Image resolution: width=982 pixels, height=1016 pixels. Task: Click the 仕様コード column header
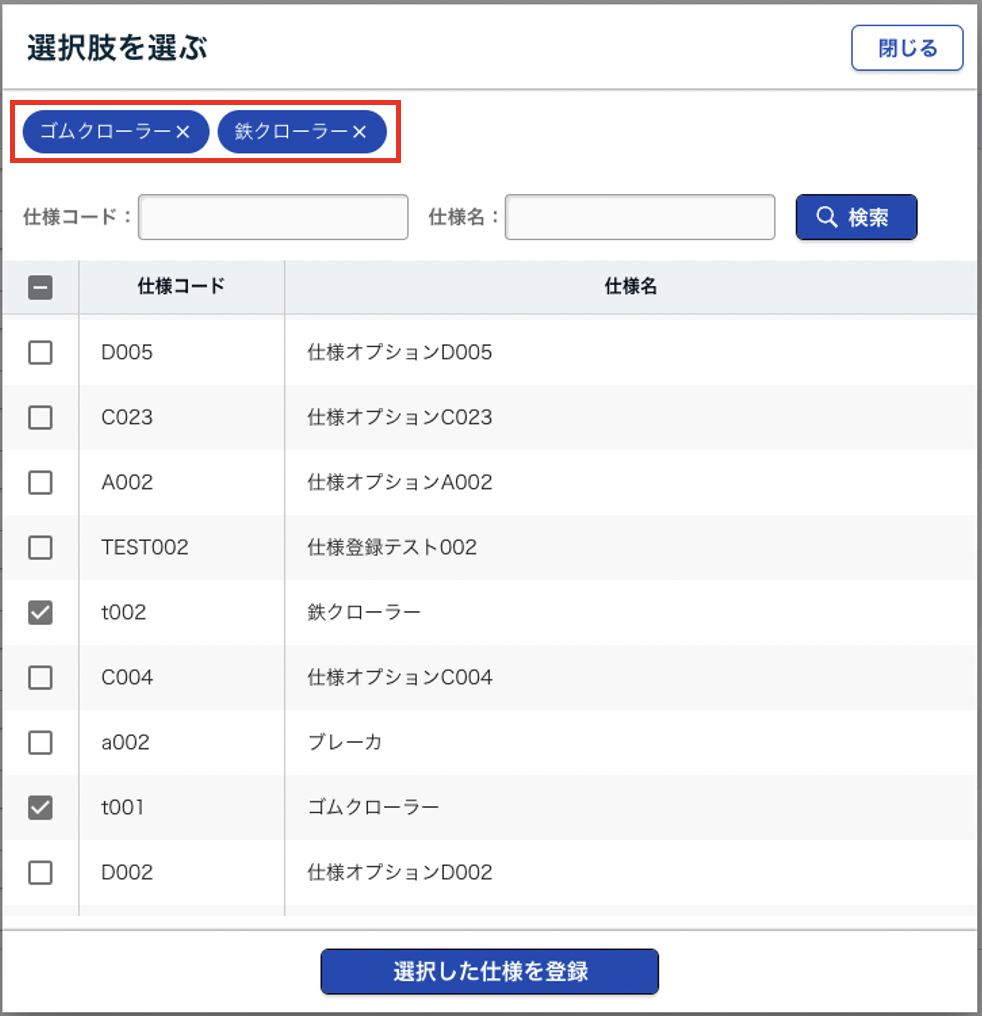click(181, 287)
